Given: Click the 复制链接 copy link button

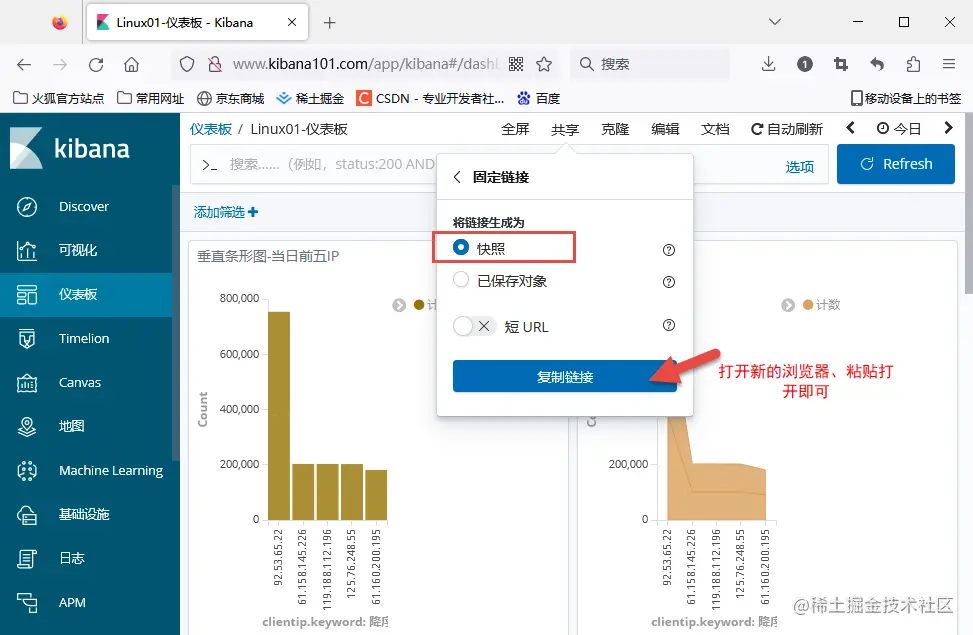Looking at the screenshot, I should 565,376.
